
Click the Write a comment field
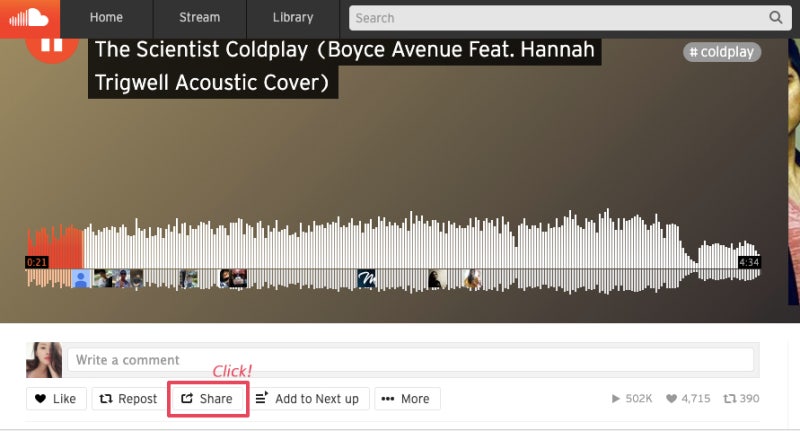(411, 360)
